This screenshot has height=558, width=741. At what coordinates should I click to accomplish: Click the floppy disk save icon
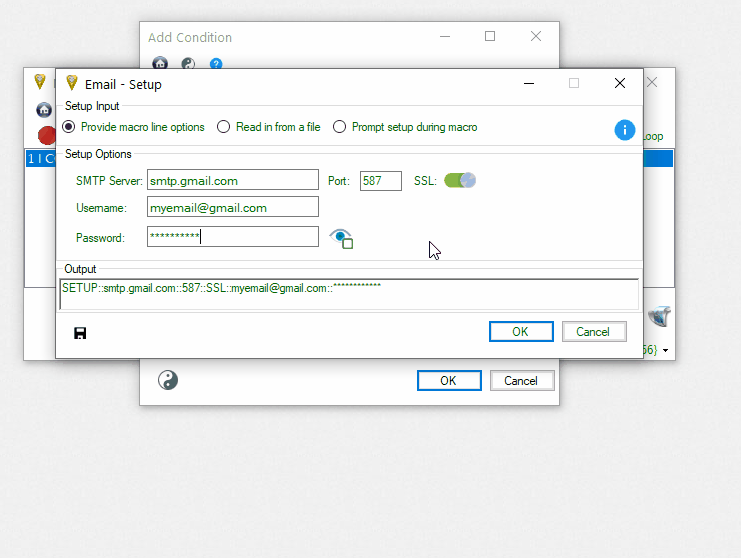click(x=80, y=332)
